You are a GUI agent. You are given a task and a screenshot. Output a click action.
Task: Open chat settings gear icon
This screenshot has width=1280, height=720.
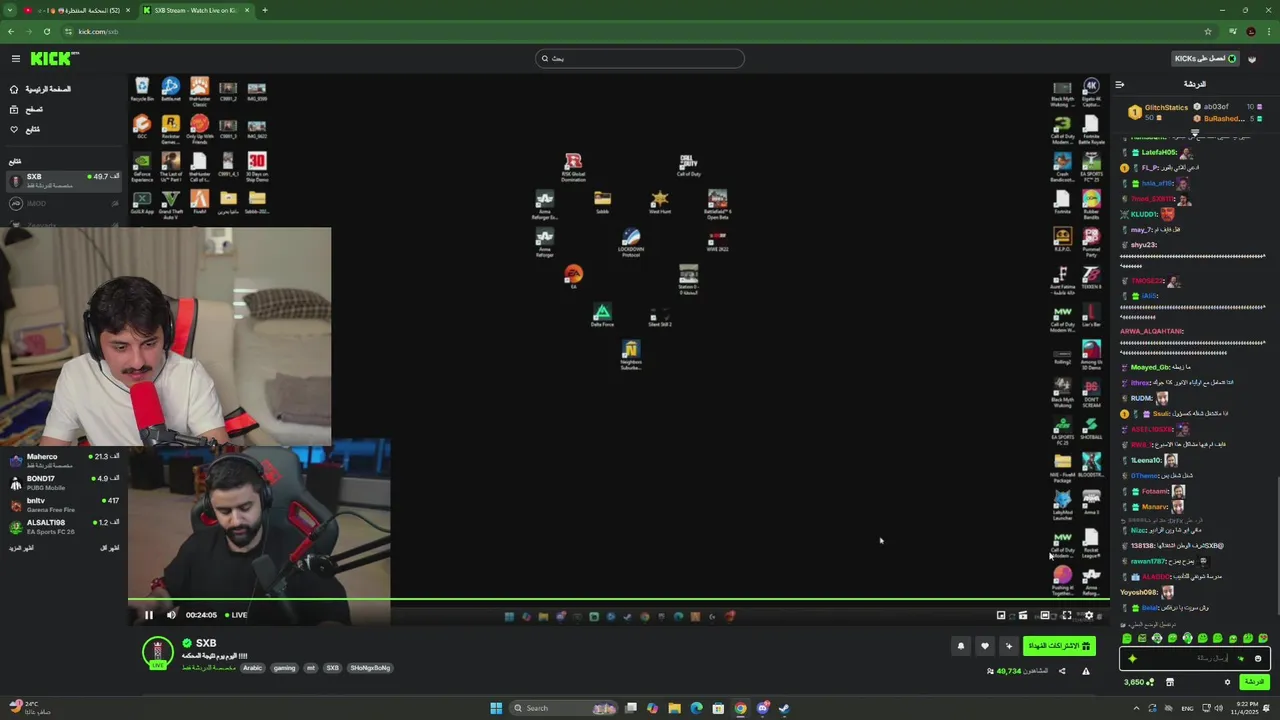tap(1227, 682)
